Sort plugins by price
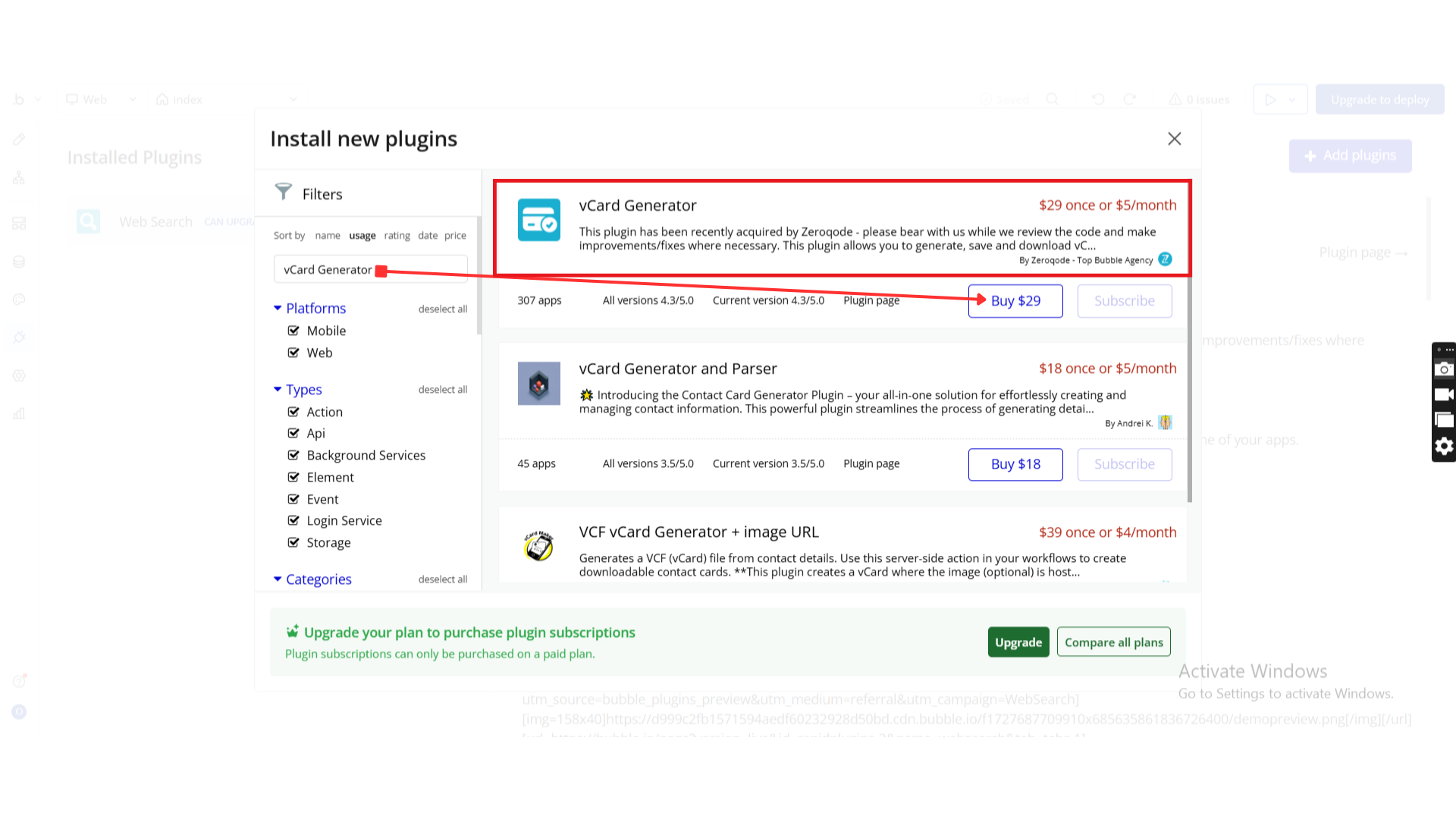The image size is (1456, 819). [x=455, y=236]
